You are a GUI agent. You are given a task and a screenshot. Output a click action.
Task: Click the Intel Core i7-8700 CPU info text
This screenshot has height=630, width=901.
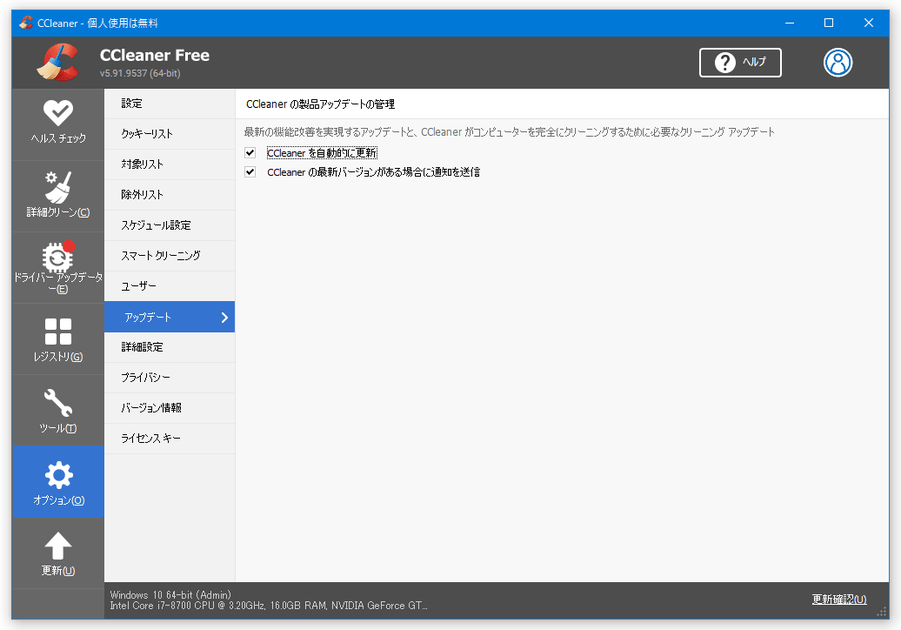pyautogui.click(x=268, y=605)
